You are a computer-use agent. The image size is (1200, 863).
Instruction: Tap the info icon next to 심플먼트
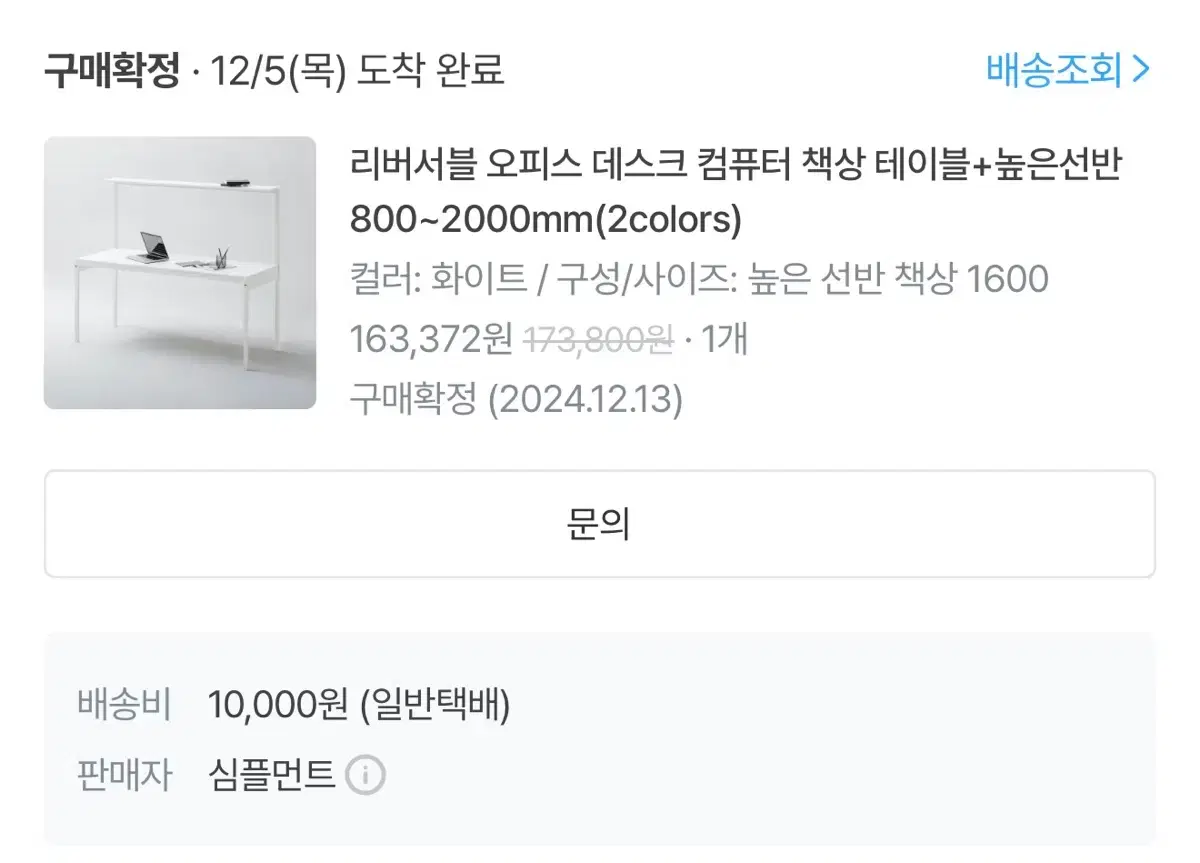coord(365,775)
